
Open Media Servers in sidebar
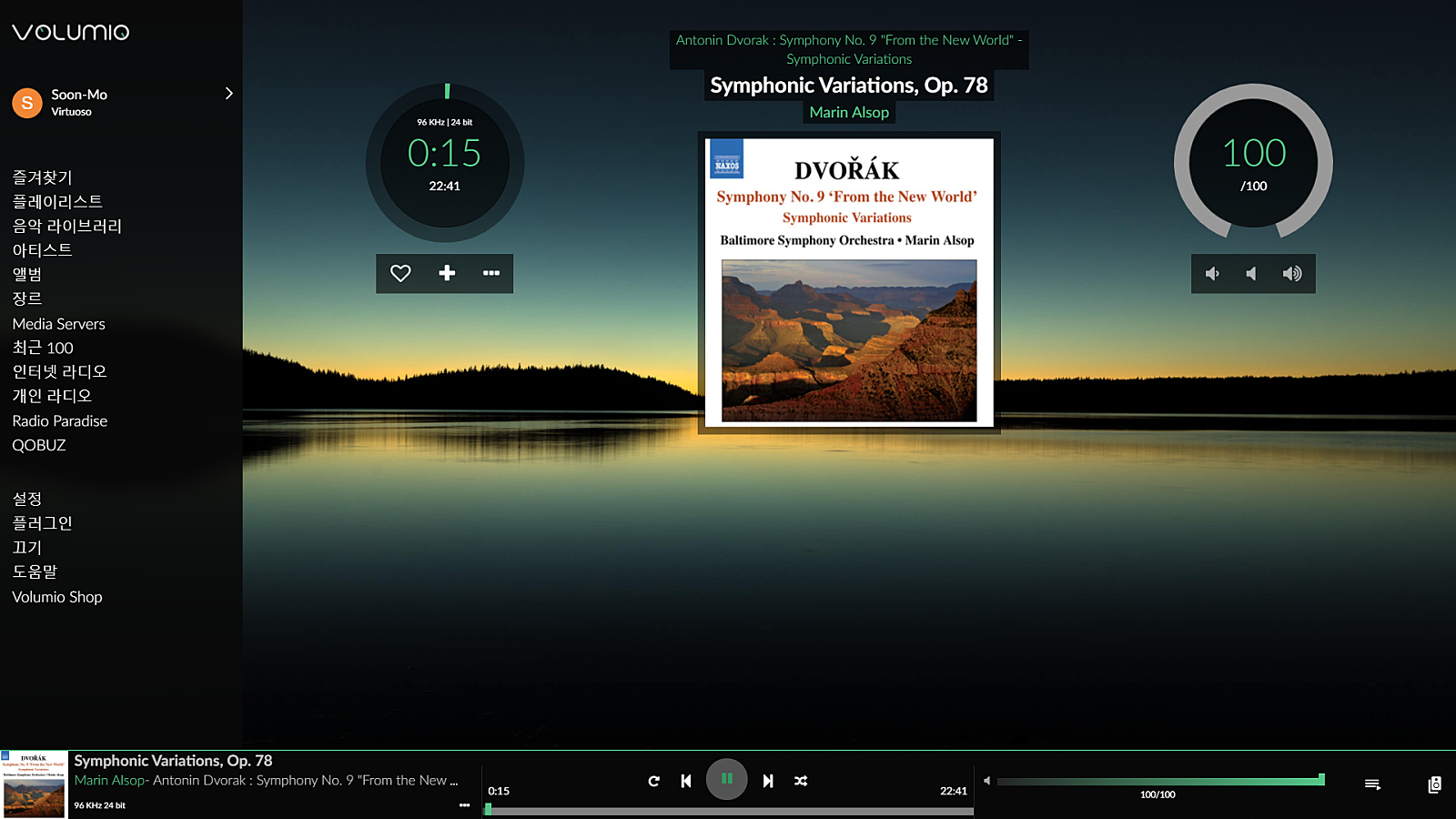tap(58, 324)
